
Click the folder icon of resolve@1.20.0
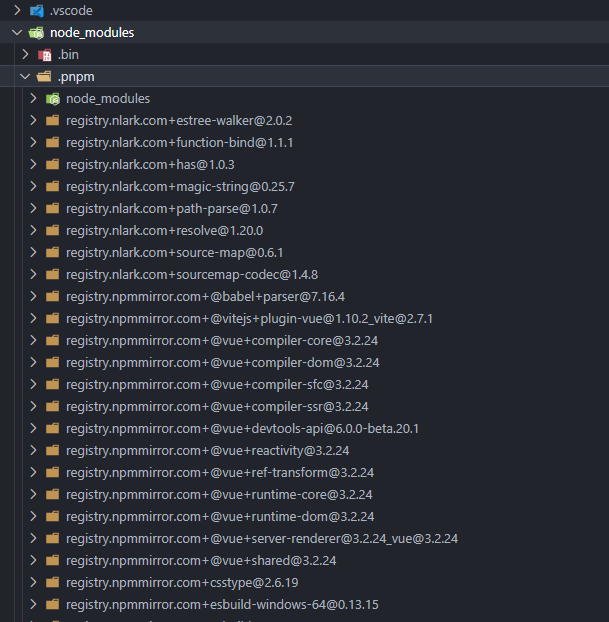(x=52, y=230)
